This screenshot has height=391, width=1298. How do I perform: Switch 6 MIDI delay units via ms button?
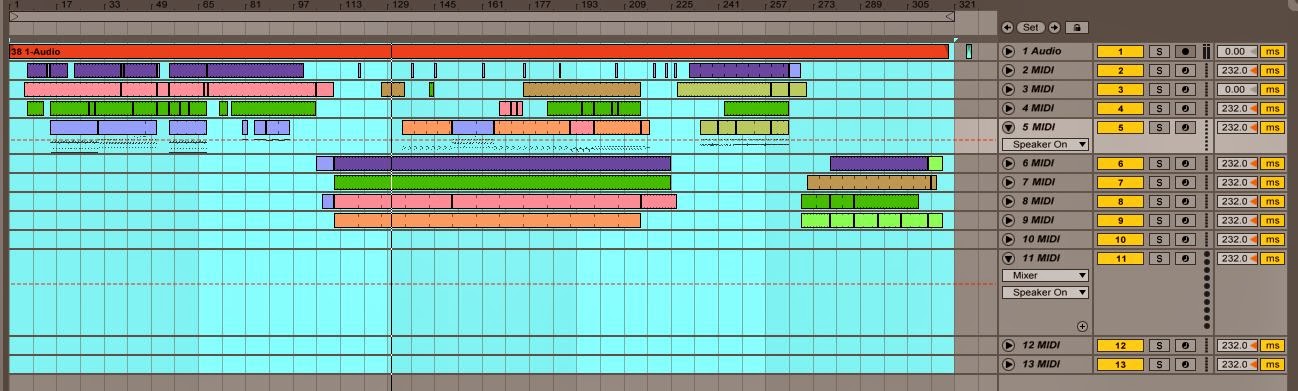click(1272, 163)
